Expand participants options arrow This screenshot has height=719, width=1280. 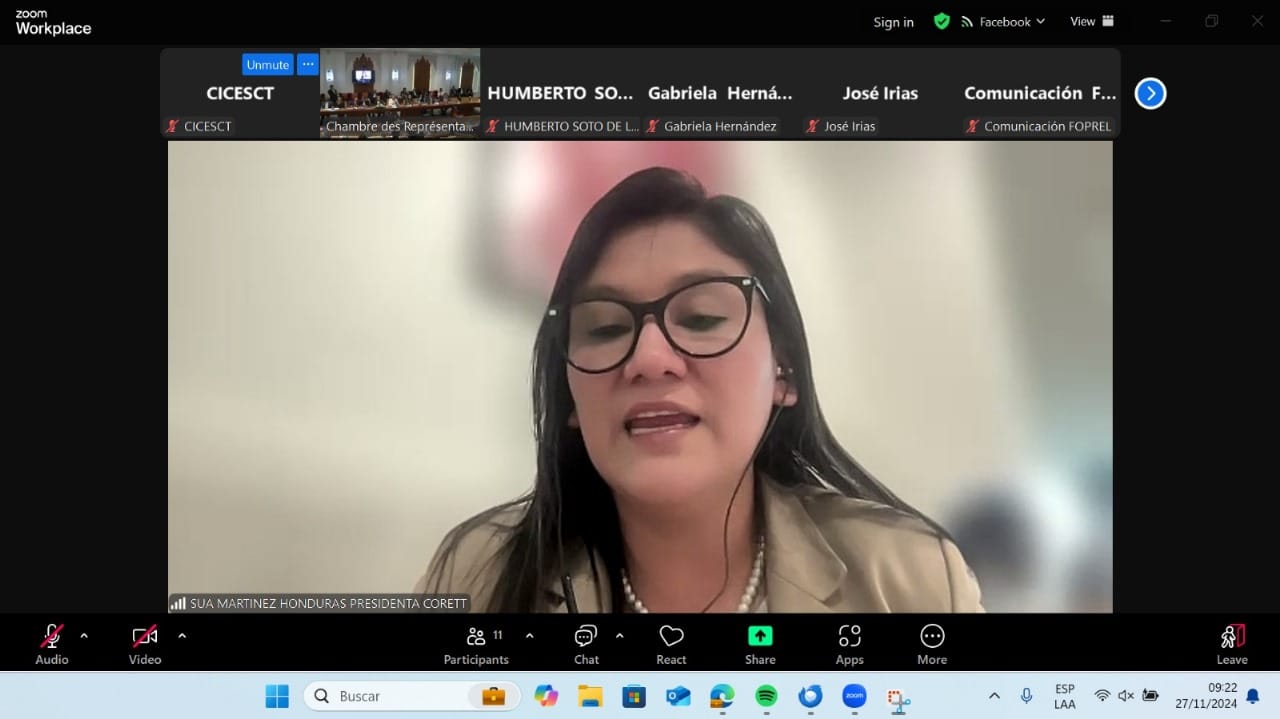tap(530, 635)
